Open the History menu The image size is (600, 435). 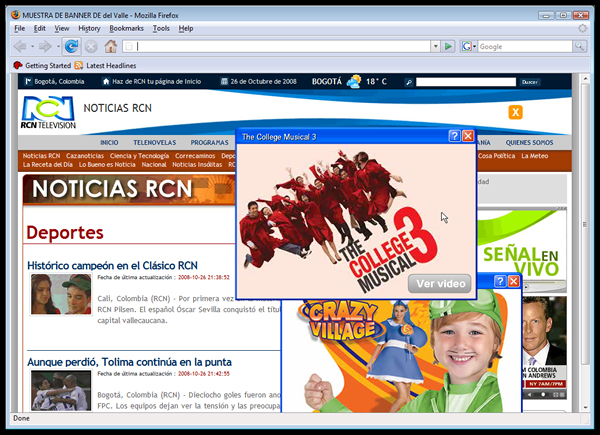(89, 29)
